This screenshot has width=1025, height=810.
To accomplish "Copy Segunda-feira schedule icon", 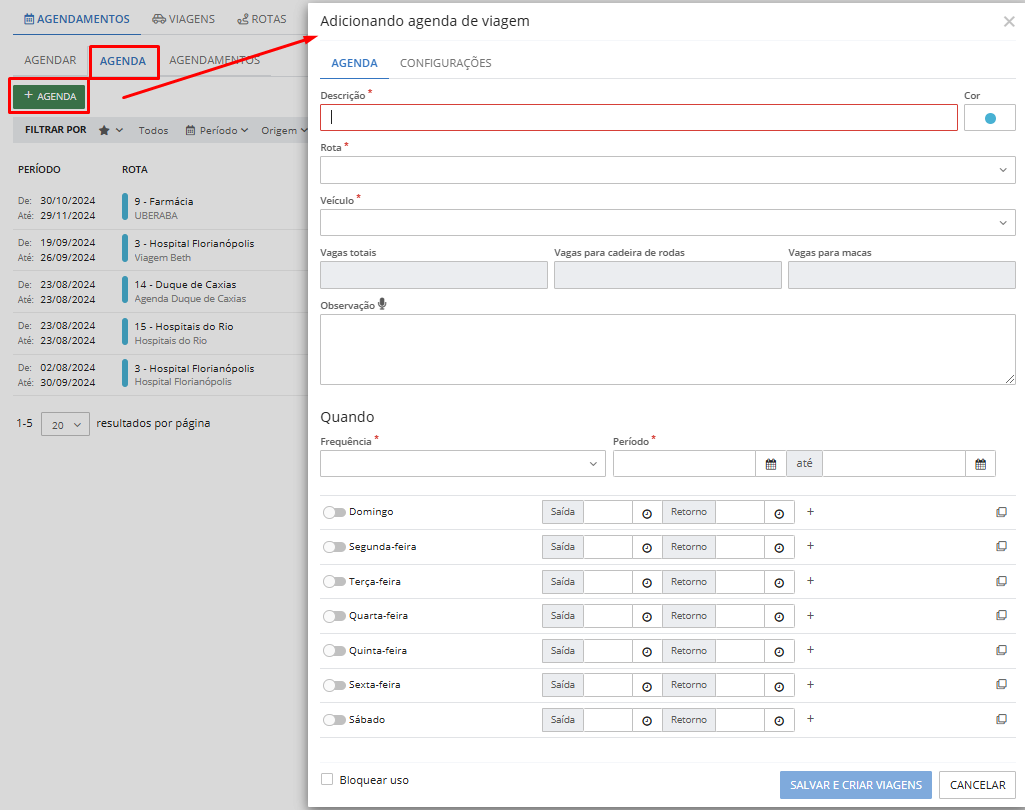I will coord(1001,546).
